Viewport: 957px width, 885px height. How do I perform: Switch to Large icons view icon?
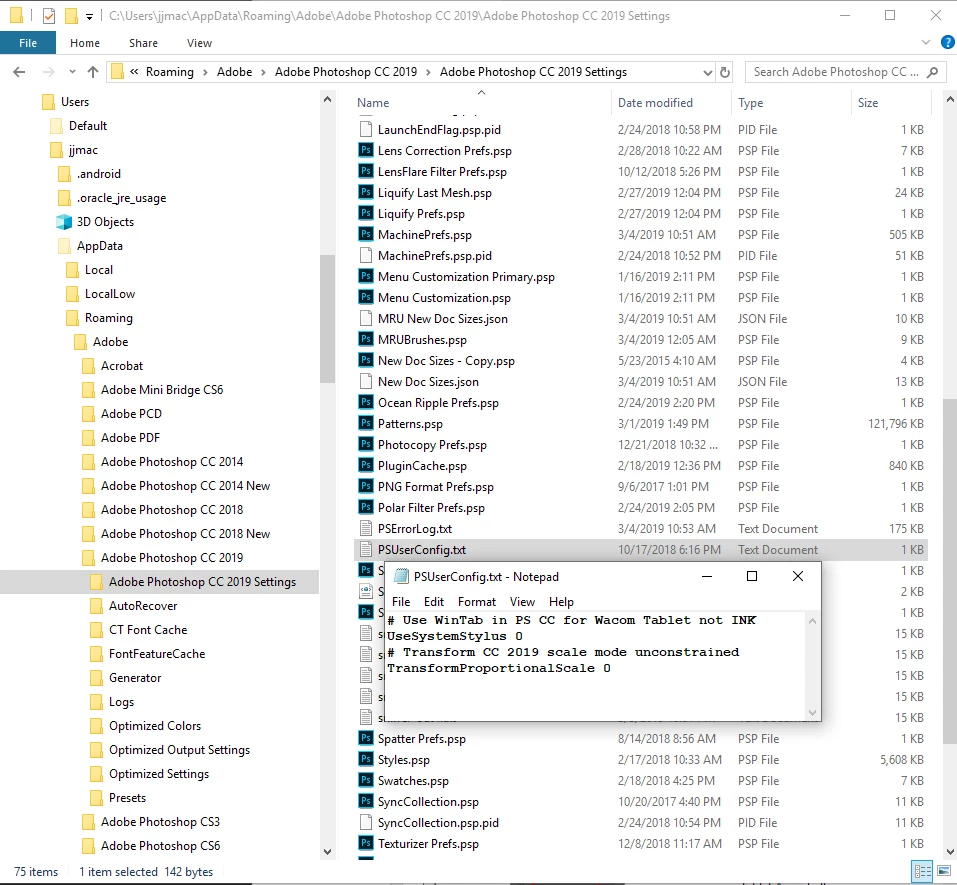[x=944, y=871]
